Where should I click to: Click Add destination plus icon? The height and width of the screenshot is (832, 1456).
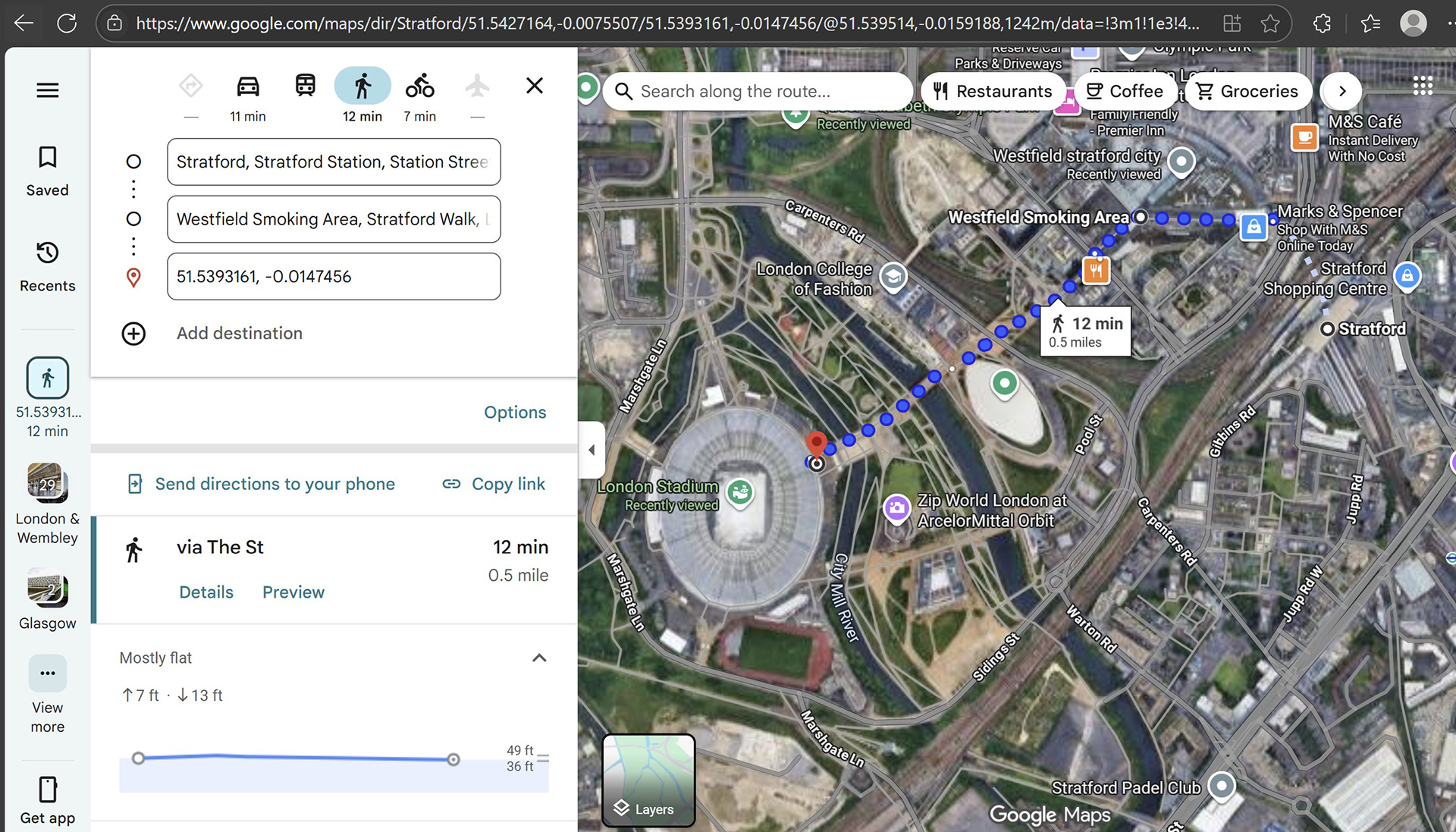point(133,334)
